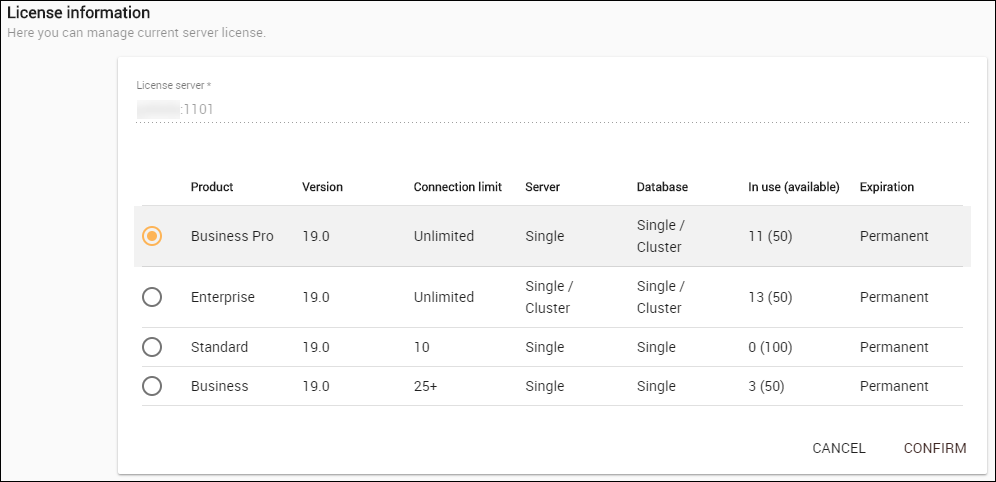Click the 0 (100) in-use value
996x482 pixels.
coord(770,347)
